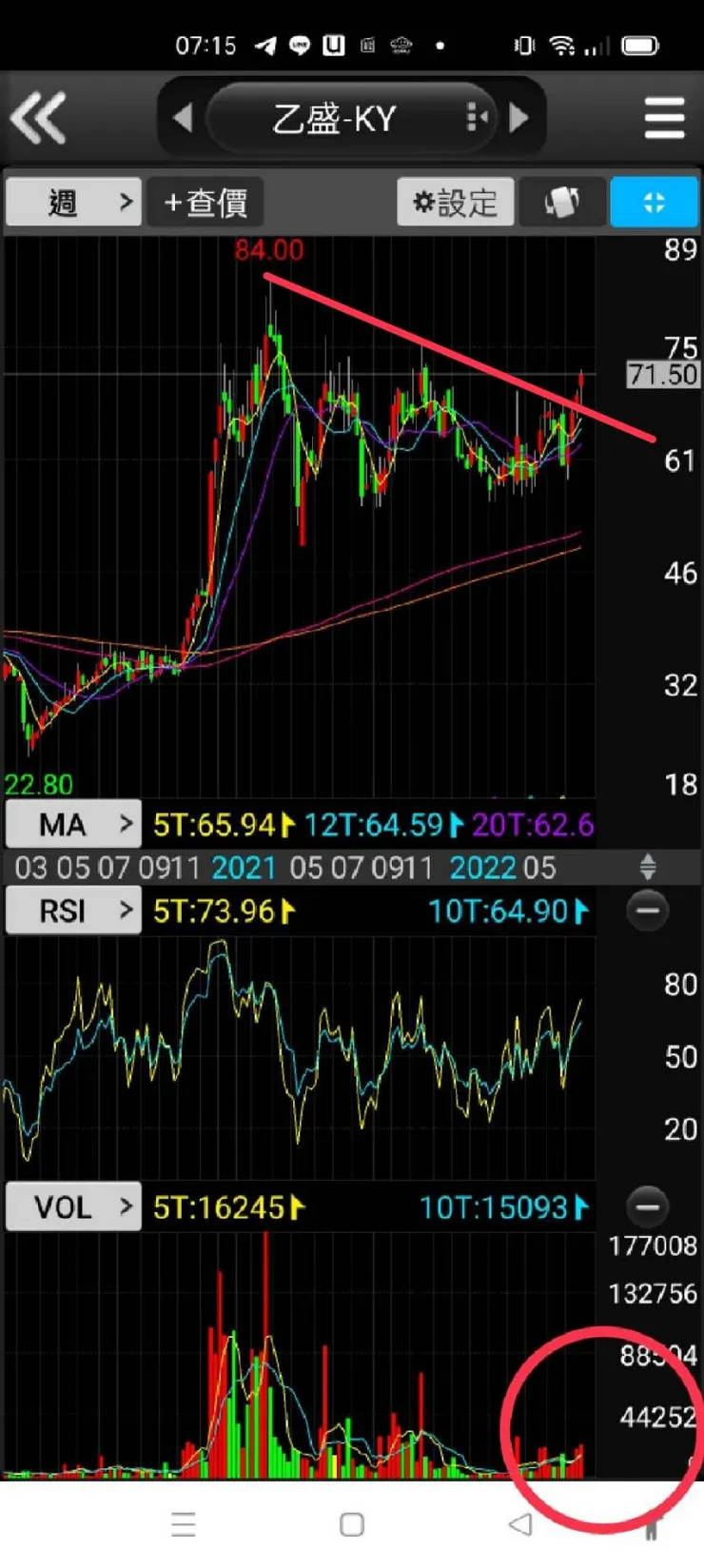Viewport: 704px width, 1568px height.
Task: Tap the 71.50 current price label
Action: pyautogui.click(x=663, y=374)
